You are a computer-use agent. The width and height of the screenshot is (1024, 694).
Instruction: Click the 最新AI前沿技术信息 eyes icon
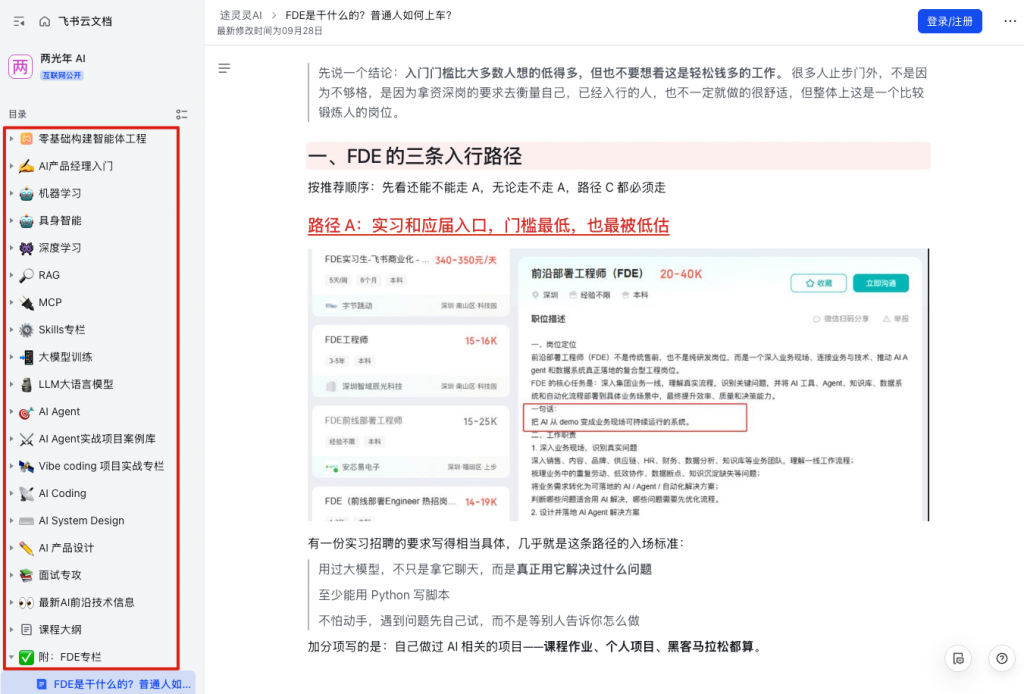tap(26, 602)
